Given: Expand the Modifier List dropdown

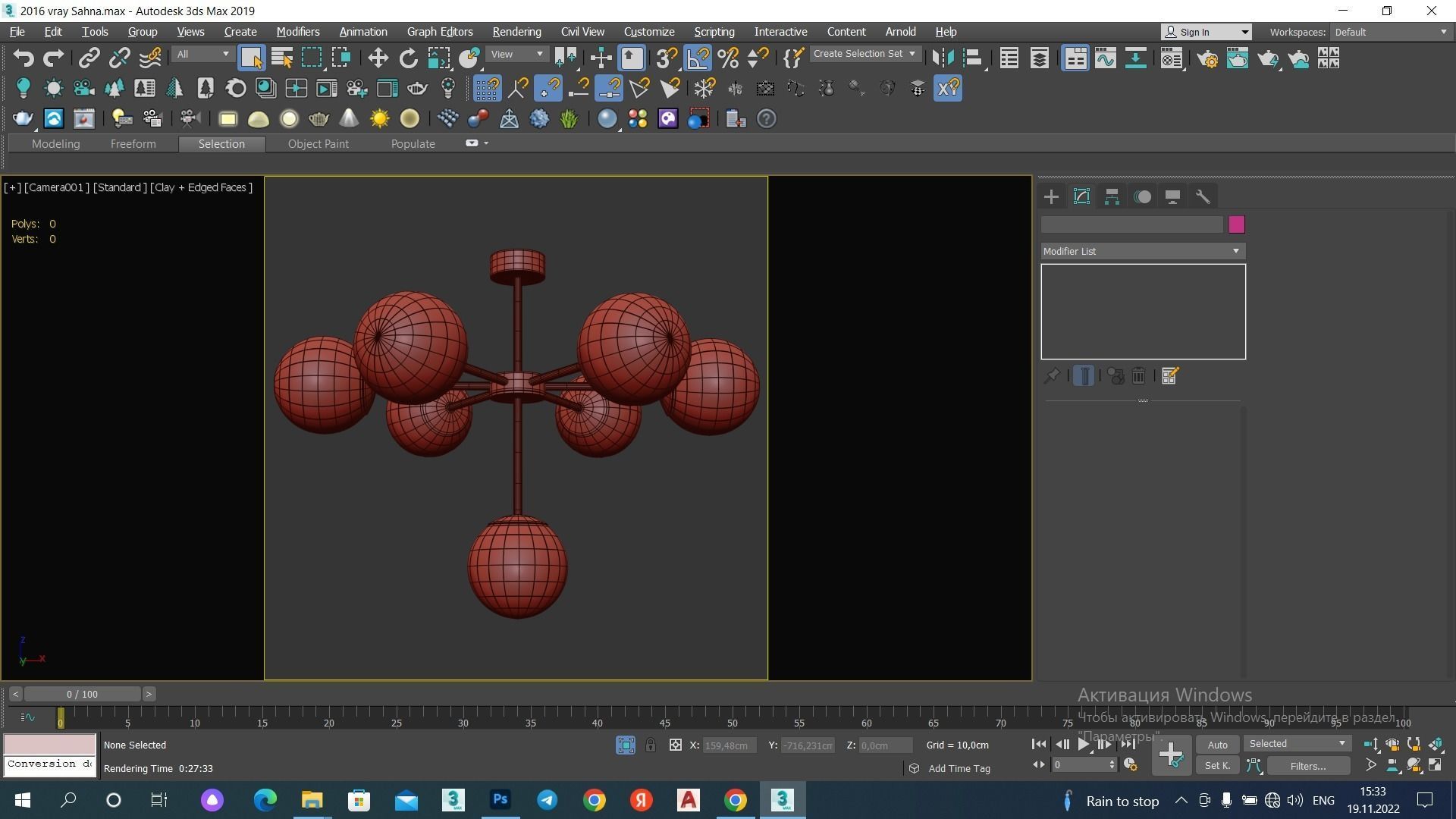Looking at the screenshot, I should pyautogui.click(x=1143, y=251).
